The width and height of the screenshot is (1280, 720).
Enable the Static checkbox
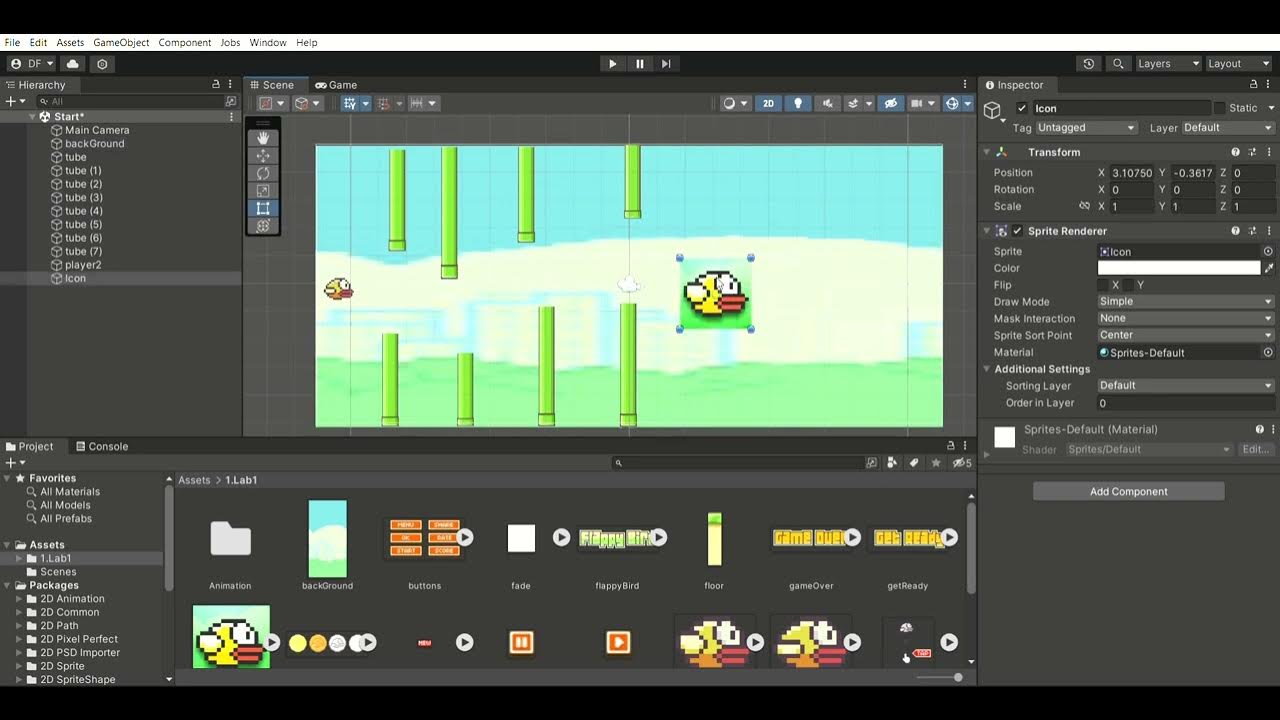click(1219, 108)
